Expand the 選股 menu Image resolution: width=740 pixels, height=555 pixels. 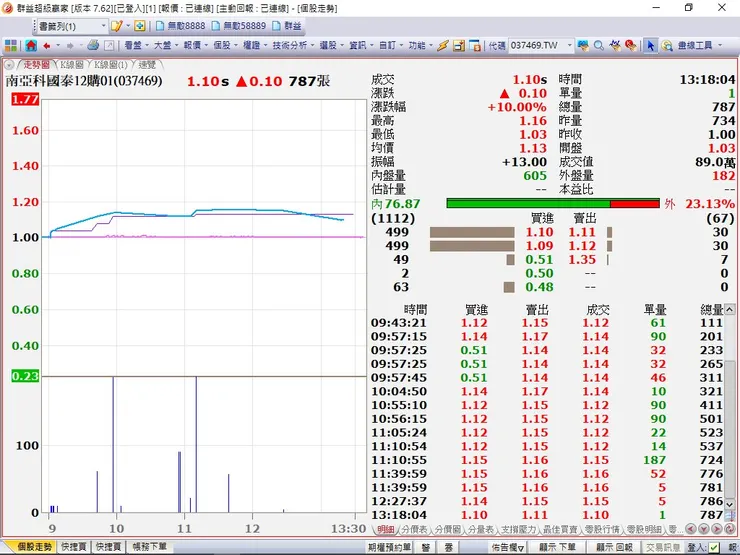(331, 46)
